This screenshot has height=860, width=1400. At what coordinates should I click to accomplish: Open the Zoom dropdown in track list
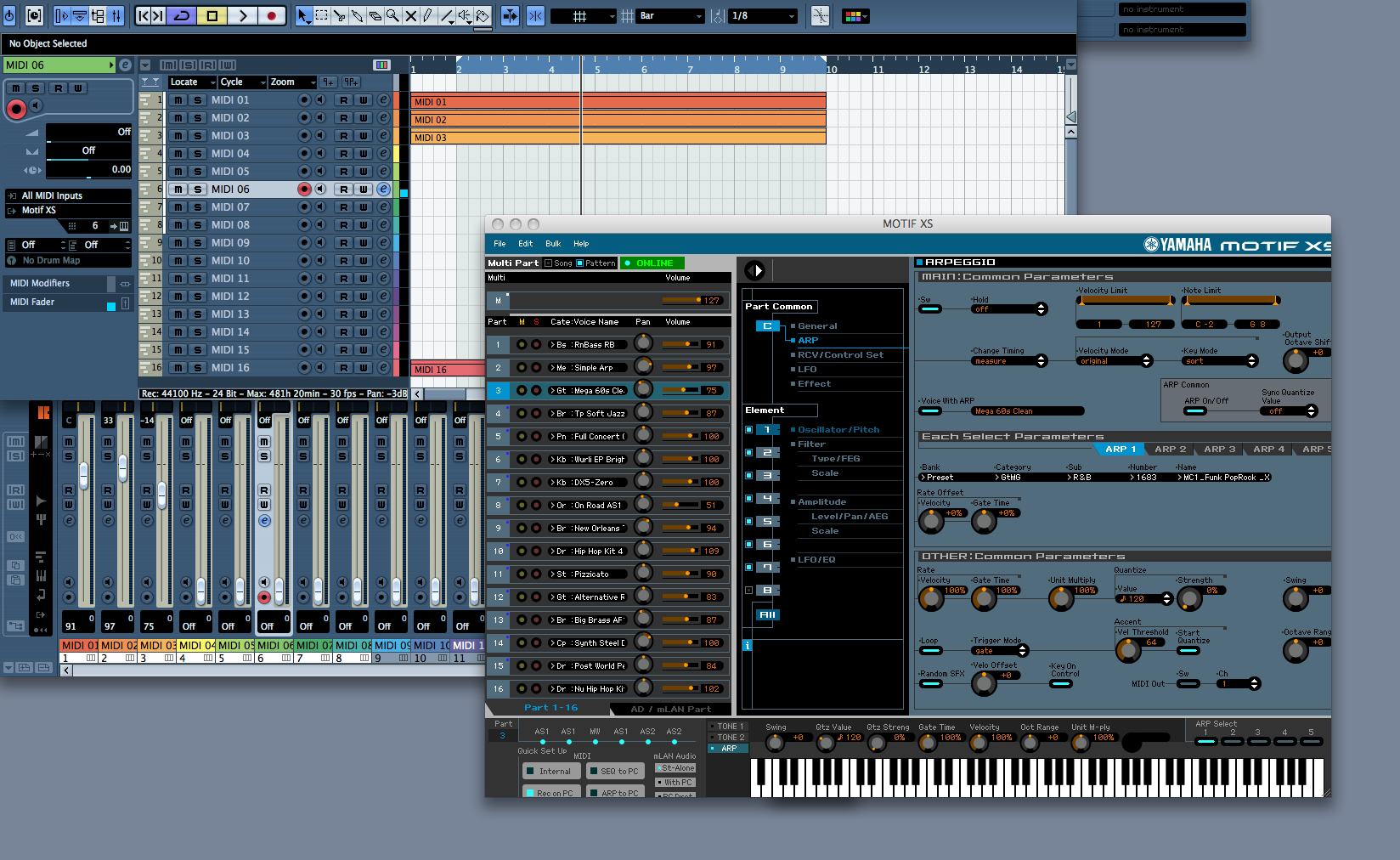(292, 82)
